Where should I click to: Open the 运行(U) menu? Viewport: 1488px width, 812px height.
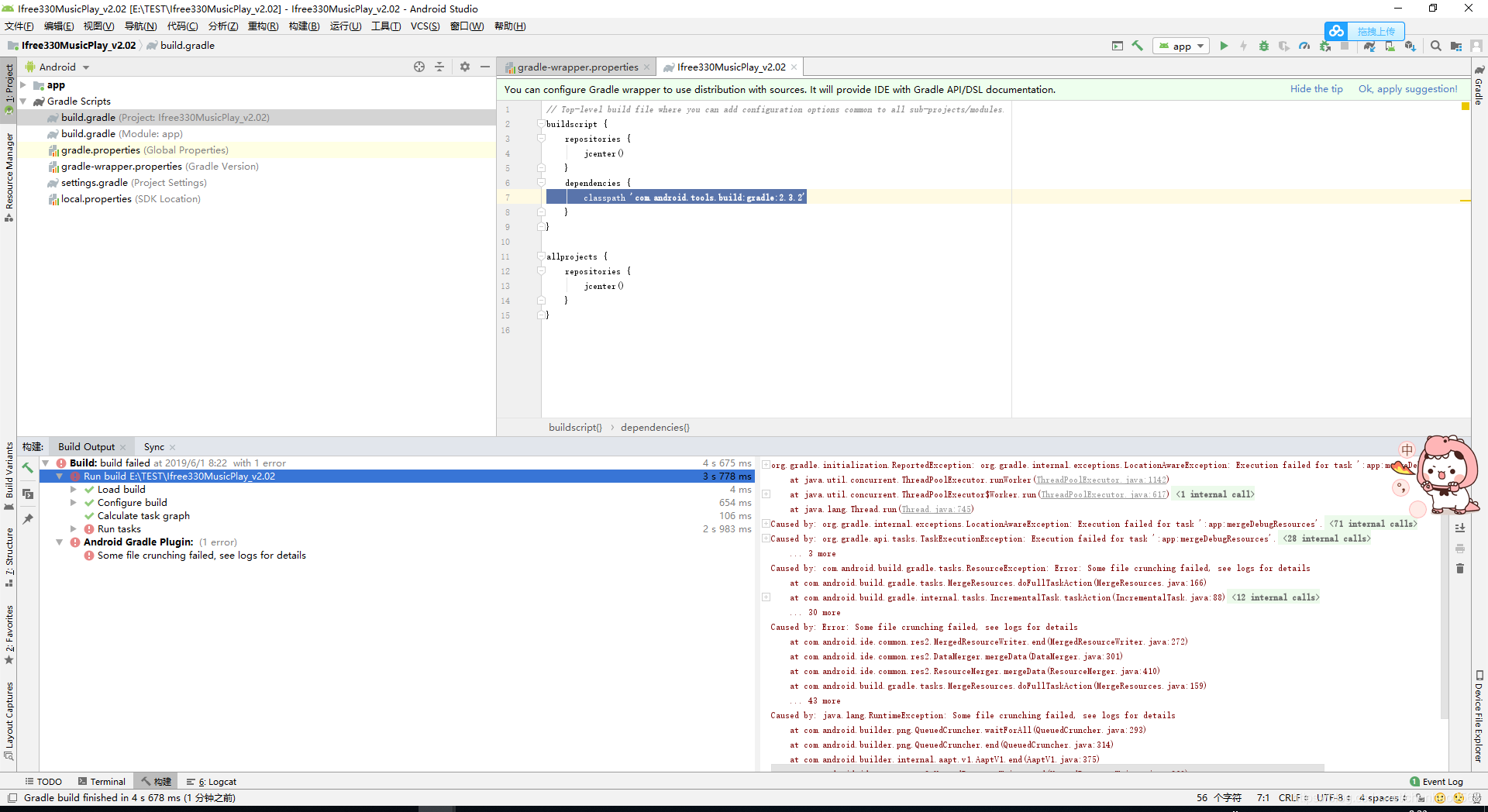pyautogui.click(x=346, y=26)
